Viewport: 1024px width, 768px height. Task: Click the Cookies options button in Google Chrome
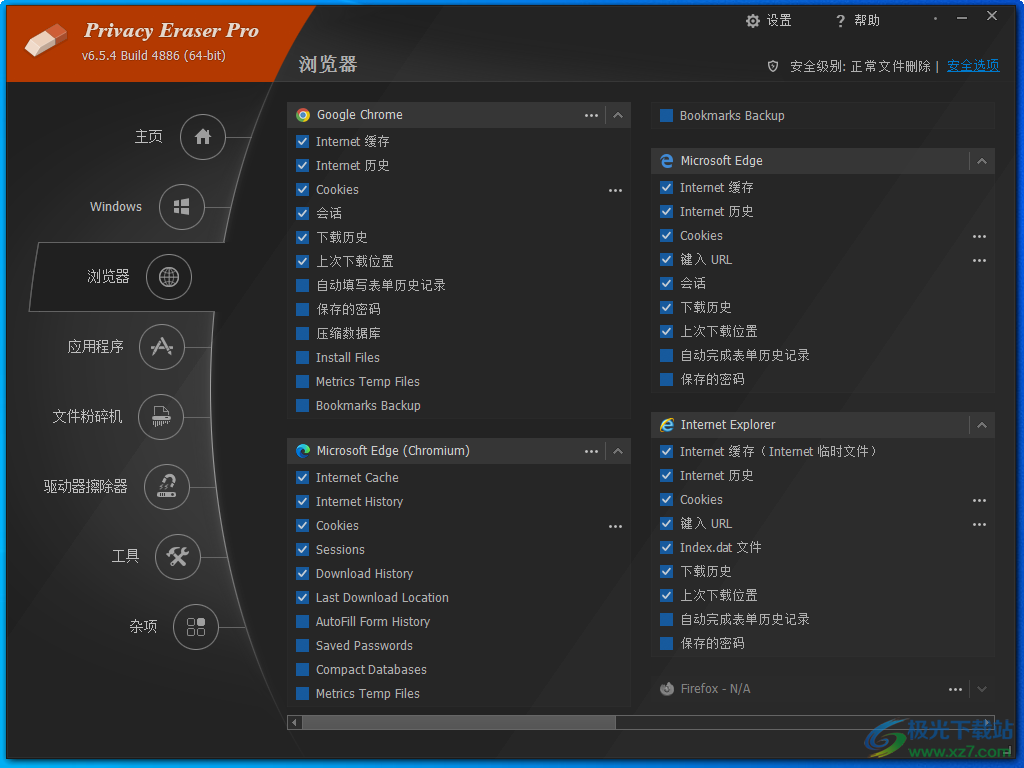coord(615,190)
